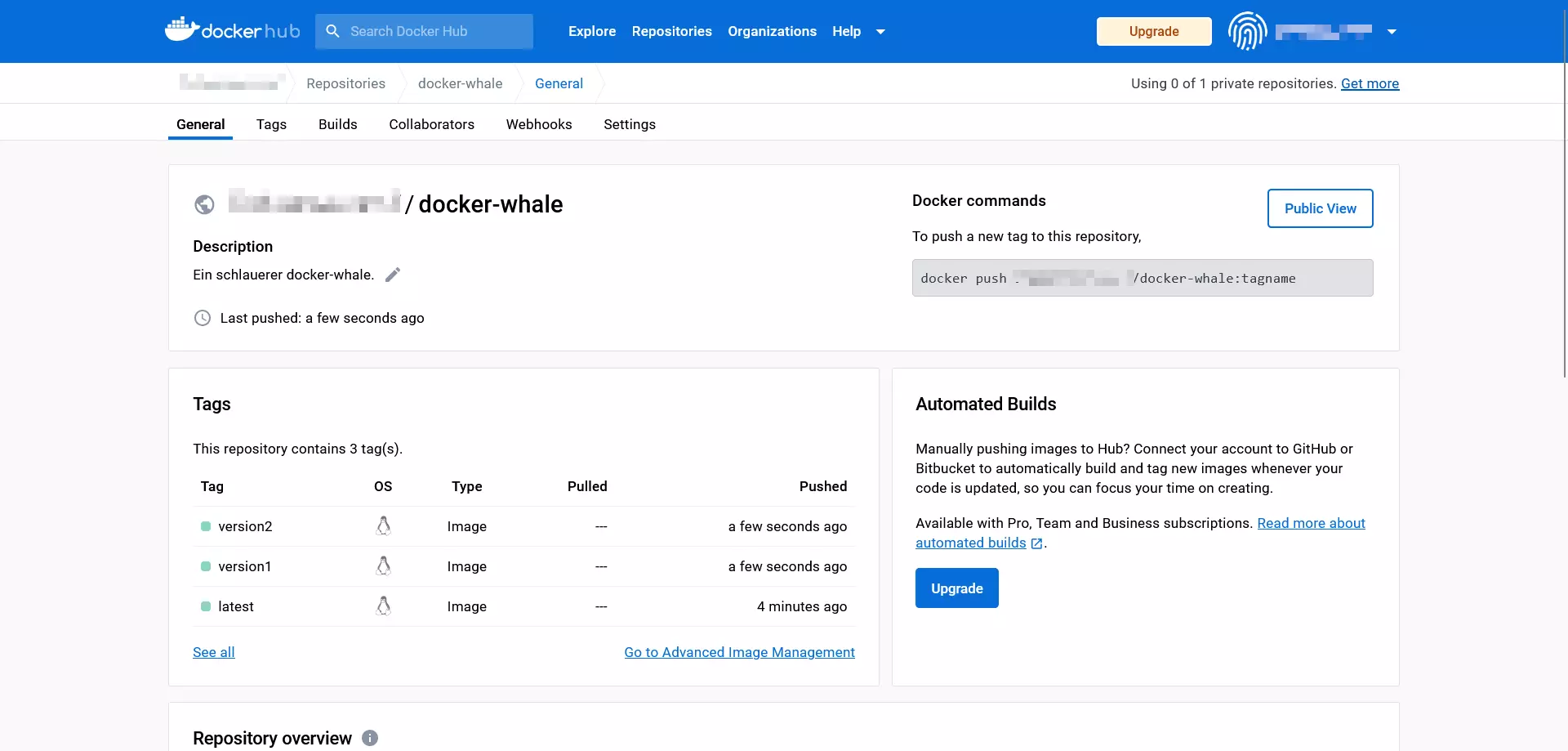Click the clock icon beside Last pushed
This screenshot has height=751, width=1568.
coord(203,318)
